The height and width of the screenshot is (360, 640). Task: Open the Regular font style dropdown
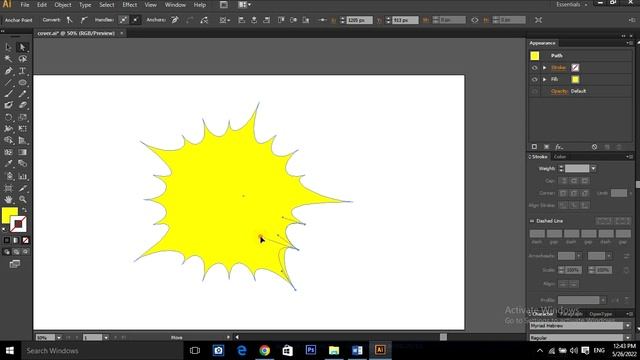coord(627,338)
